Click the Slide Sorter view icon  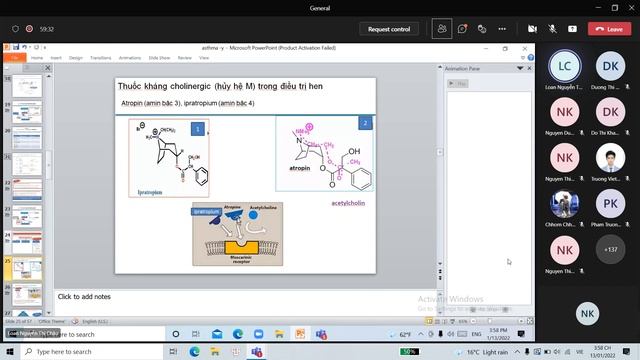(x=437, y=321)
